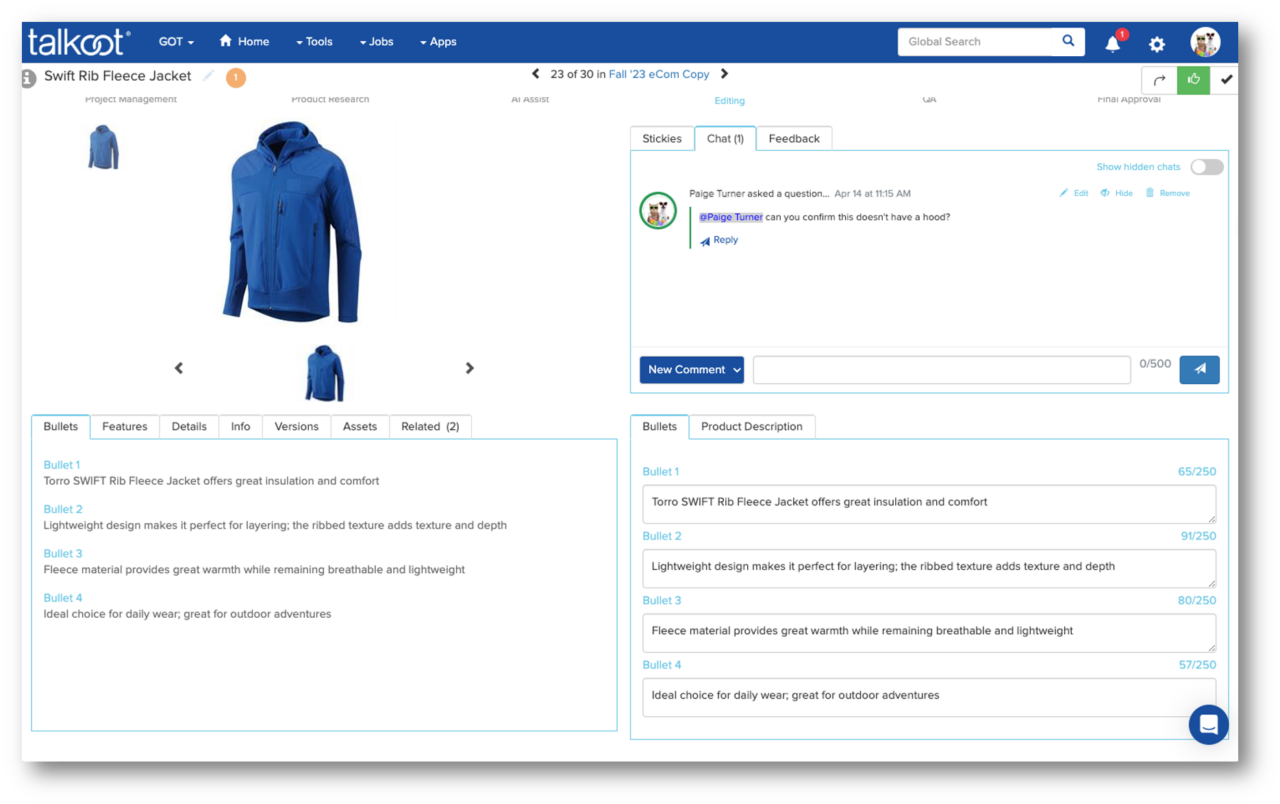Open the settings gear icon
Viewport: 1280px width, 804px height.
[x=1157, y=44]
